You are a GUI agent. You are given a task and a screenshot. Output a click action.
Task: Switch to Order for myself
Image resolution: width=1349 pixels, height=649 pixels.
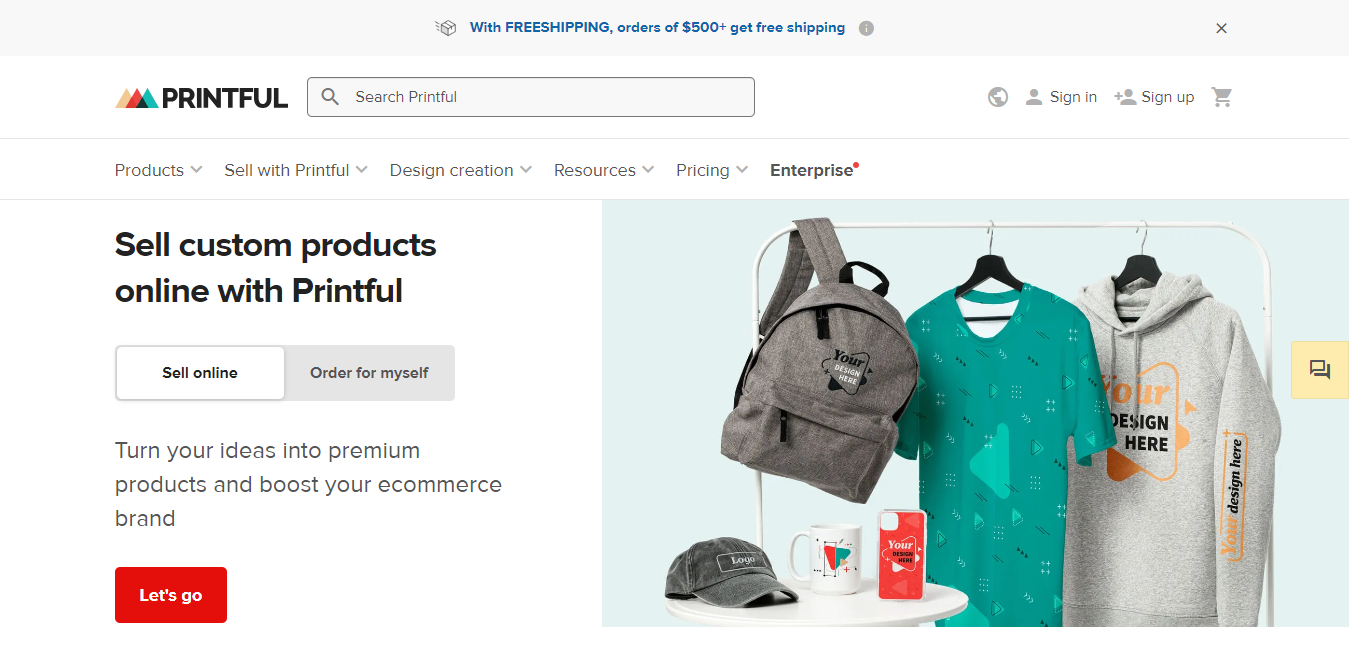click(x=369, y=373)
